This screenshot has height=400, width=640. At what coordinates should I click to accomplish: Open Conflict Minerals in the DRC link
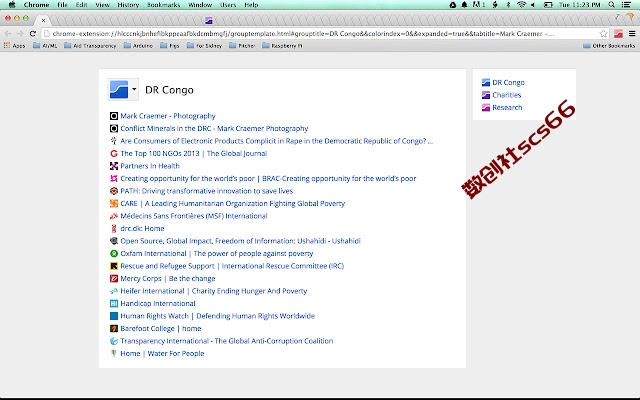[214, 129]
